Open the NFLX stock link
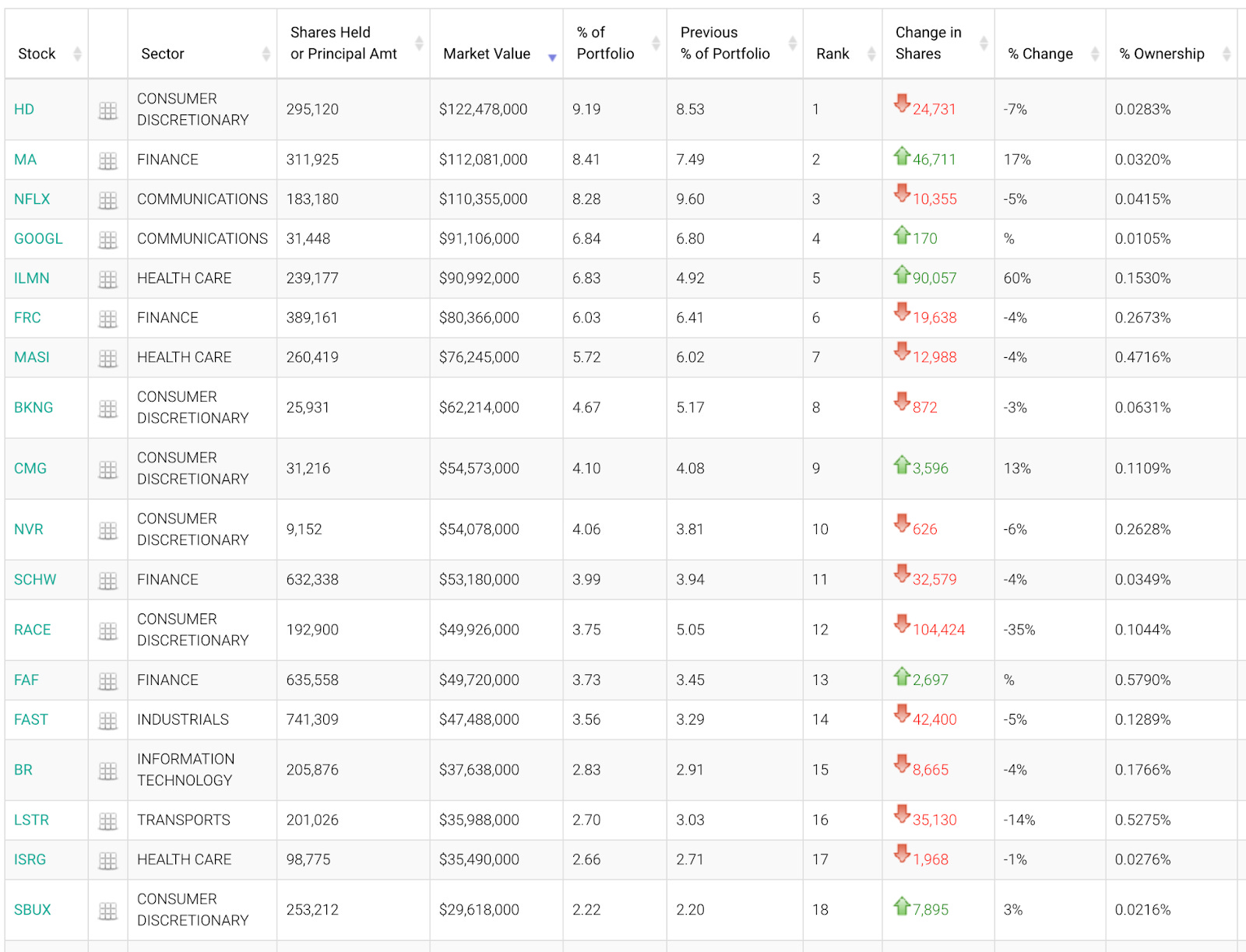Viewport: 1246px width, 952px height. pyautogui.click(x=32, y=199)
